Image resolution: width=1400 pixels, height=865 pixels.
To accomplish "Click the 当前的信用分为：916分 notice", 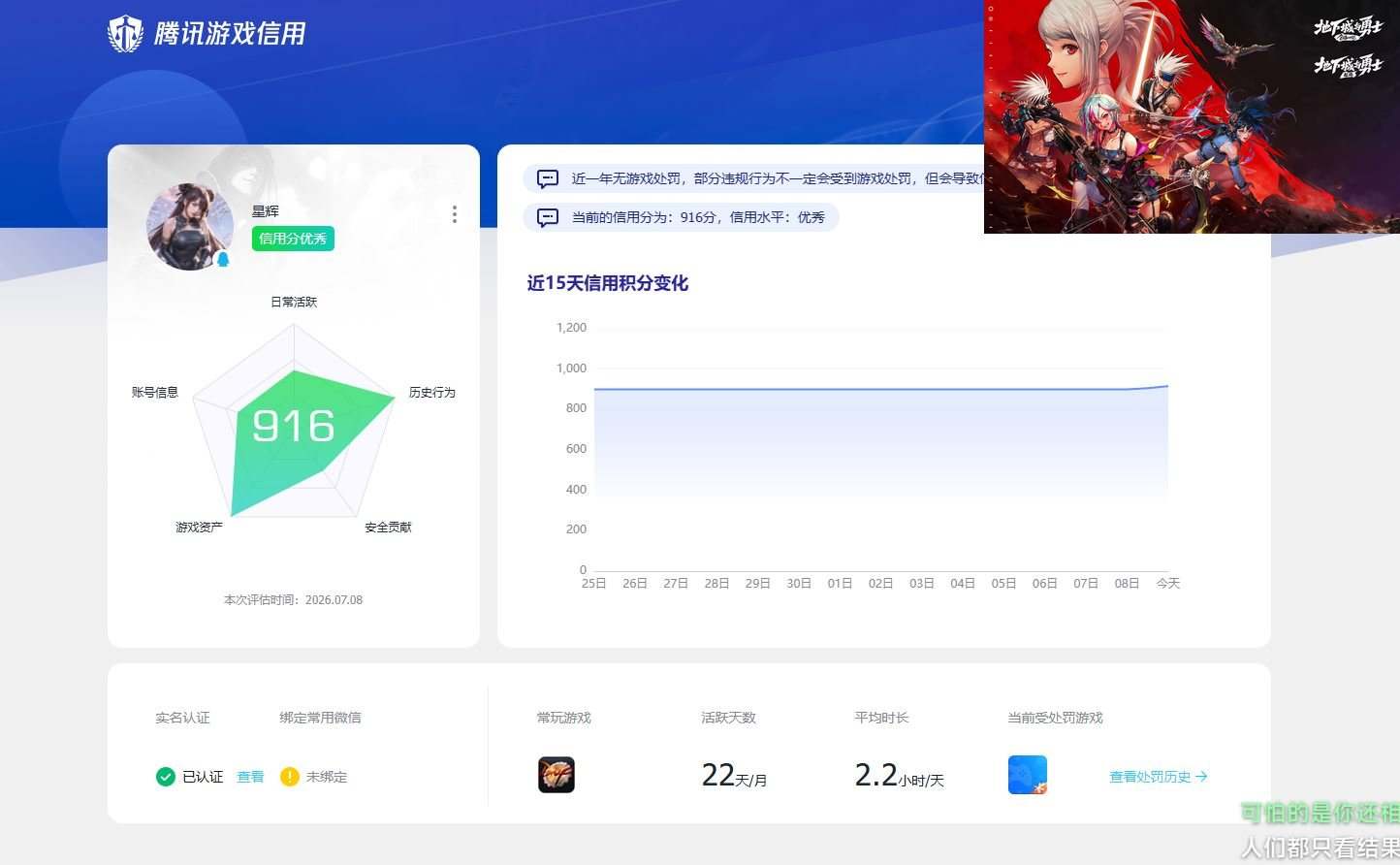I will pos(681,217).
